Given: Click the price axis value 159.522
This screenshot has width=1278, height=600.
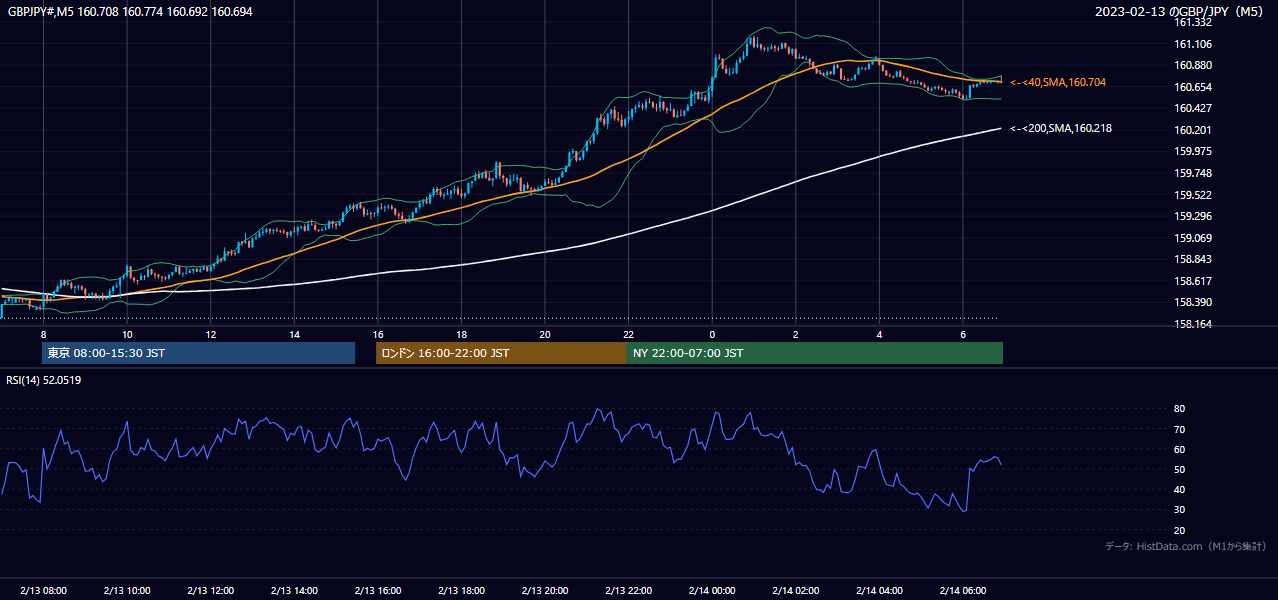Looking at the screenshot, I should (1192, 195).
